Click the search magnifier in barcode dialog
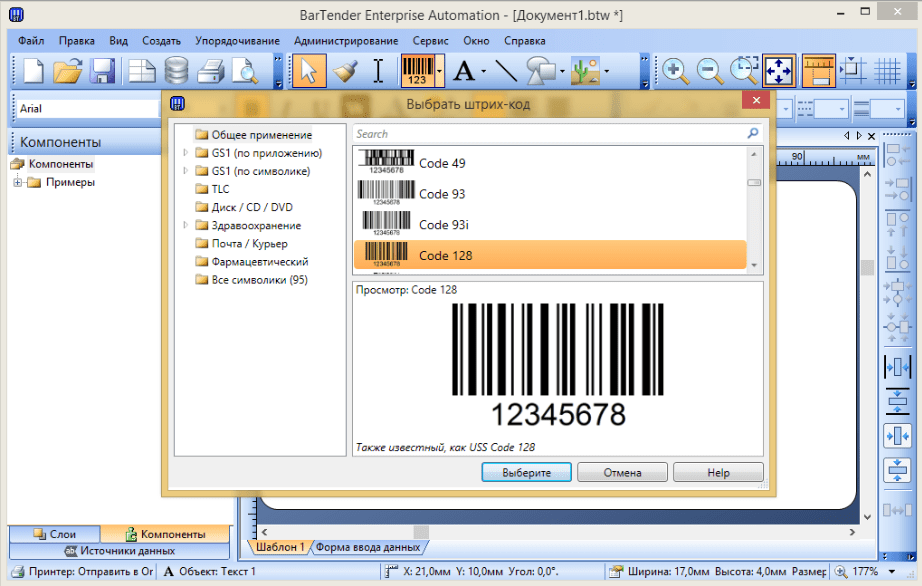The height and width of the screenshot is (586, 922). (x=752, y=133)
